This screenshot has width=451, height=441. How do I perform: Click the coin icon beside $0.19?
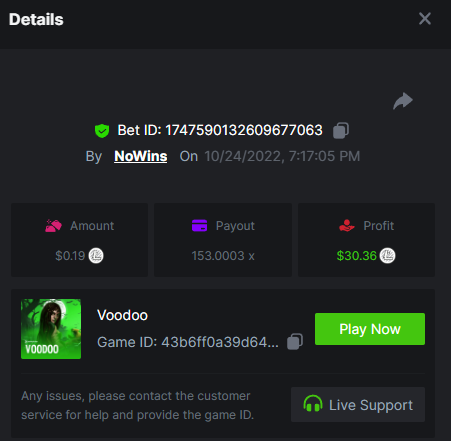coord(96,256)
